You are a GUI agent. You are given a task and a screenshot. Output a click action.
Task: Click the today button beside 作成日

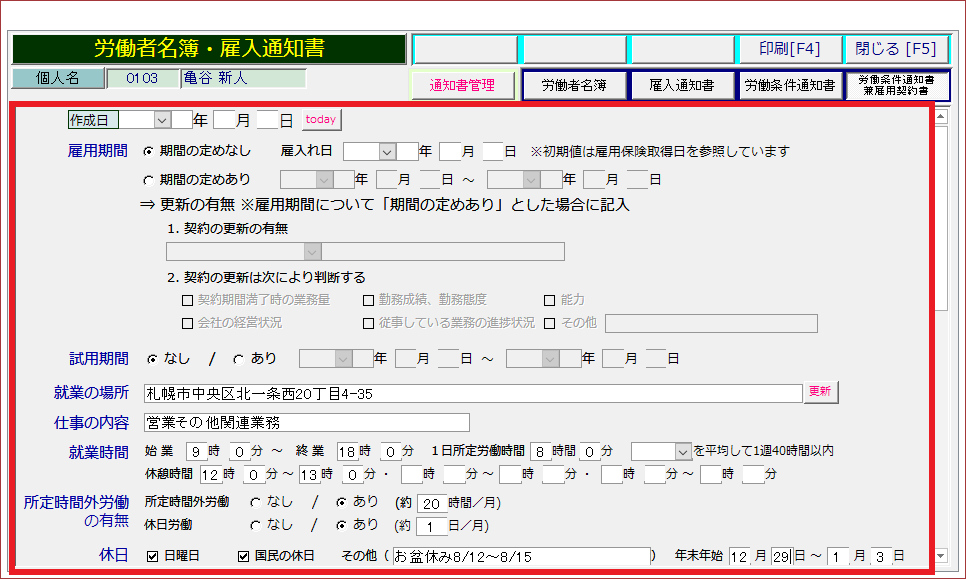(321, 120)
